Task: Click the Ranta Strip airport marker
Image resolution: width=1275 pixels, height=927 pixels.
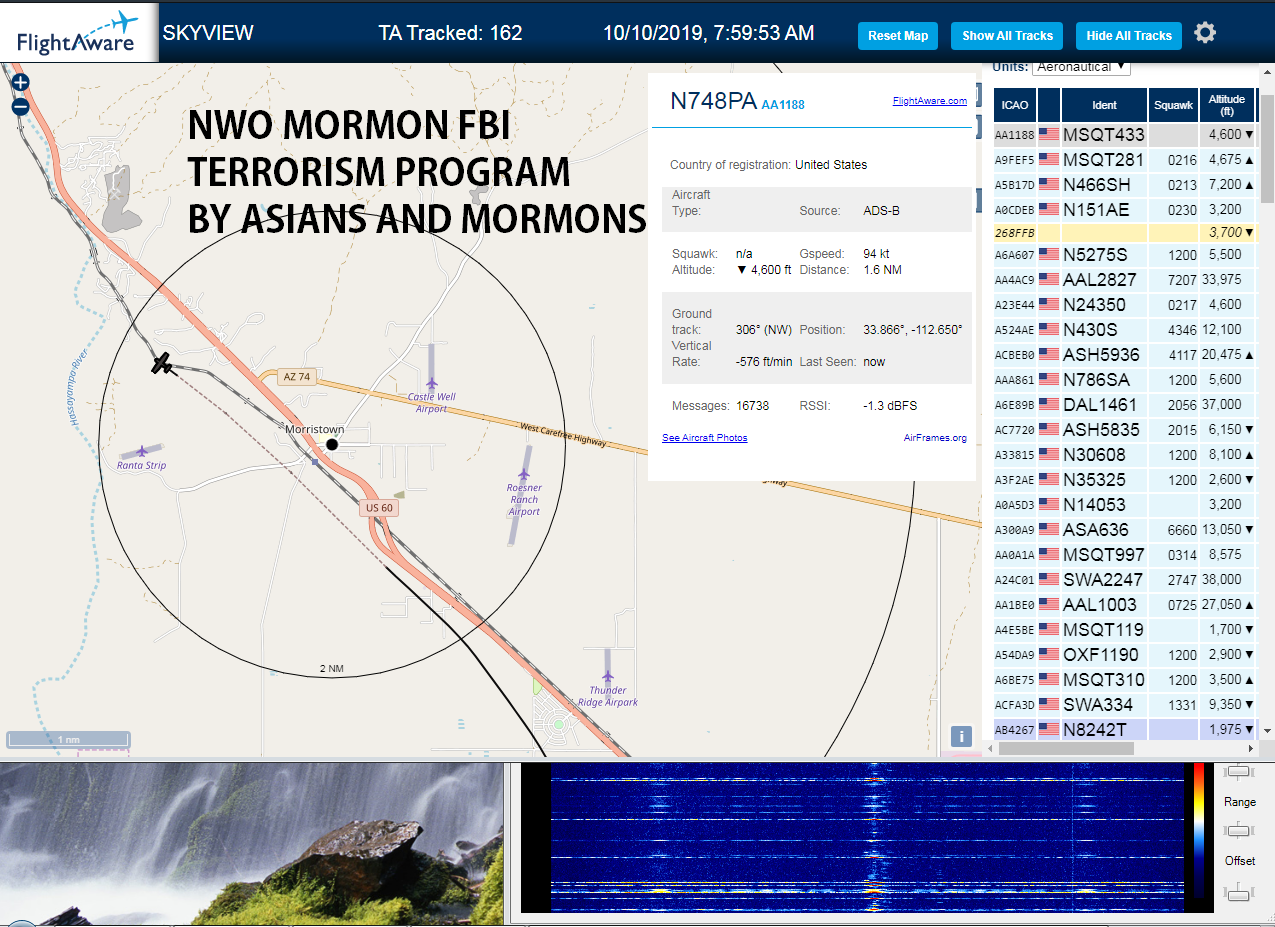Action: point(142,451)
